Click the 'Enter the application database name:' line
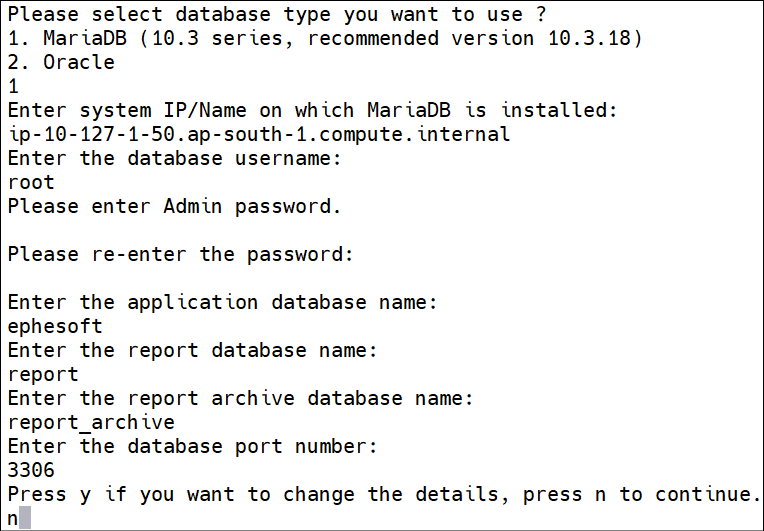The image size is (764, 531). pos(222,302)
